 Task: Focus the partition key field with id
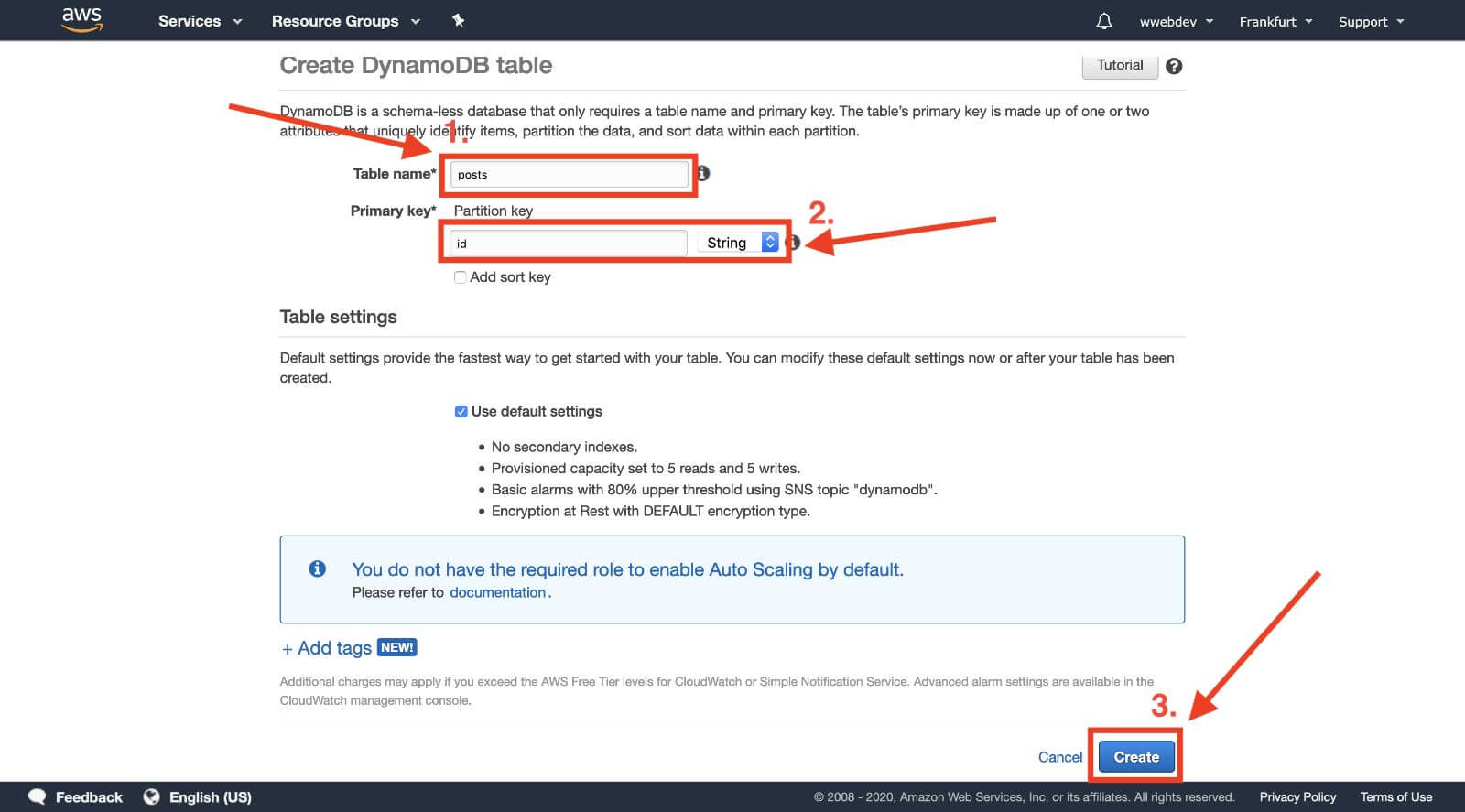(569, 244)
